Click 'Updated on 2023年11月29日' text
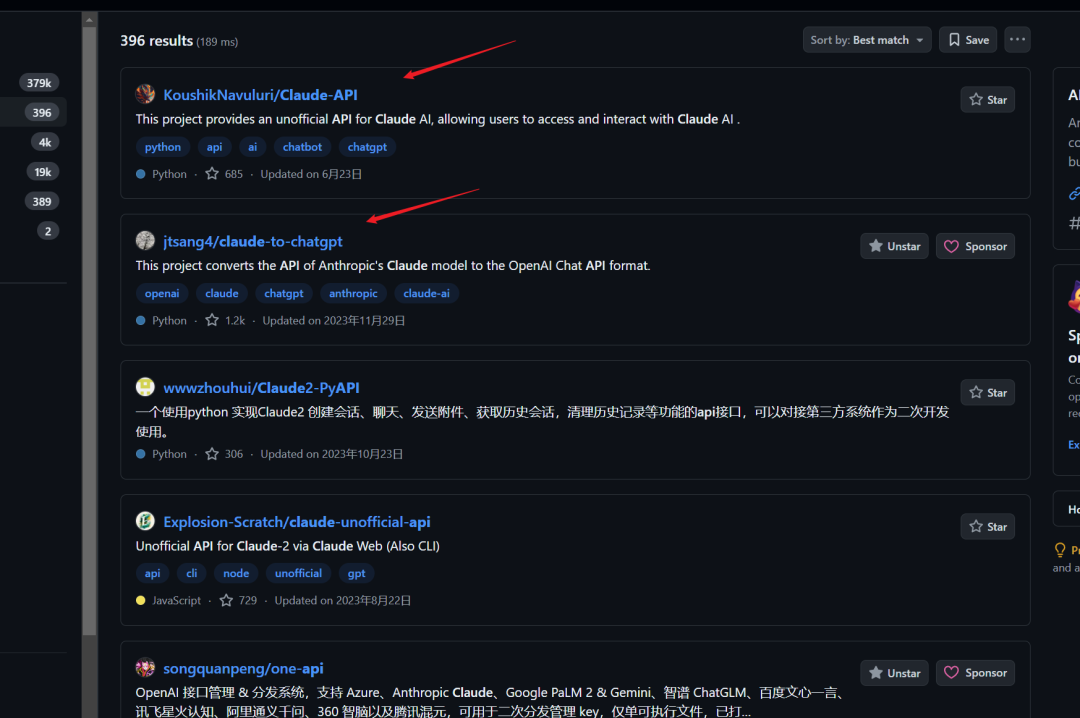The height and width of the screenshot is (718, 1080). pyautogui.click(x=333, y=320)
